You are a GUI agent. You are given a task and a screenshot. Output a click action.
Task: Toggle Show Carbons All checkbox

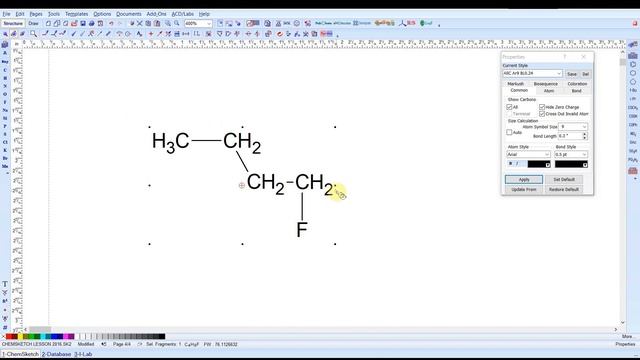(x=509, y=107)
